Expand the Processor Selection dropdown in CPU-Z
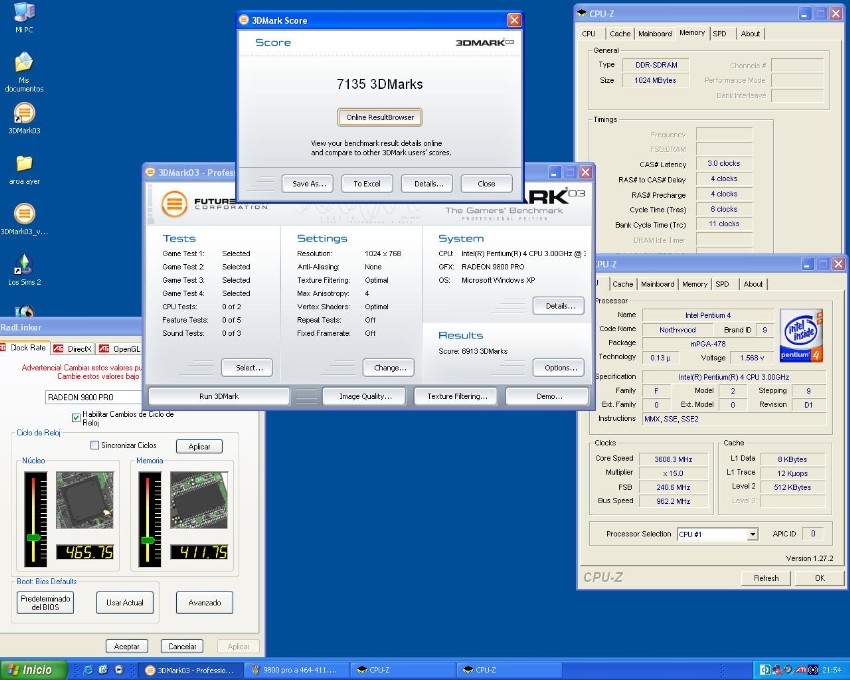 click(x=752, y=535)
